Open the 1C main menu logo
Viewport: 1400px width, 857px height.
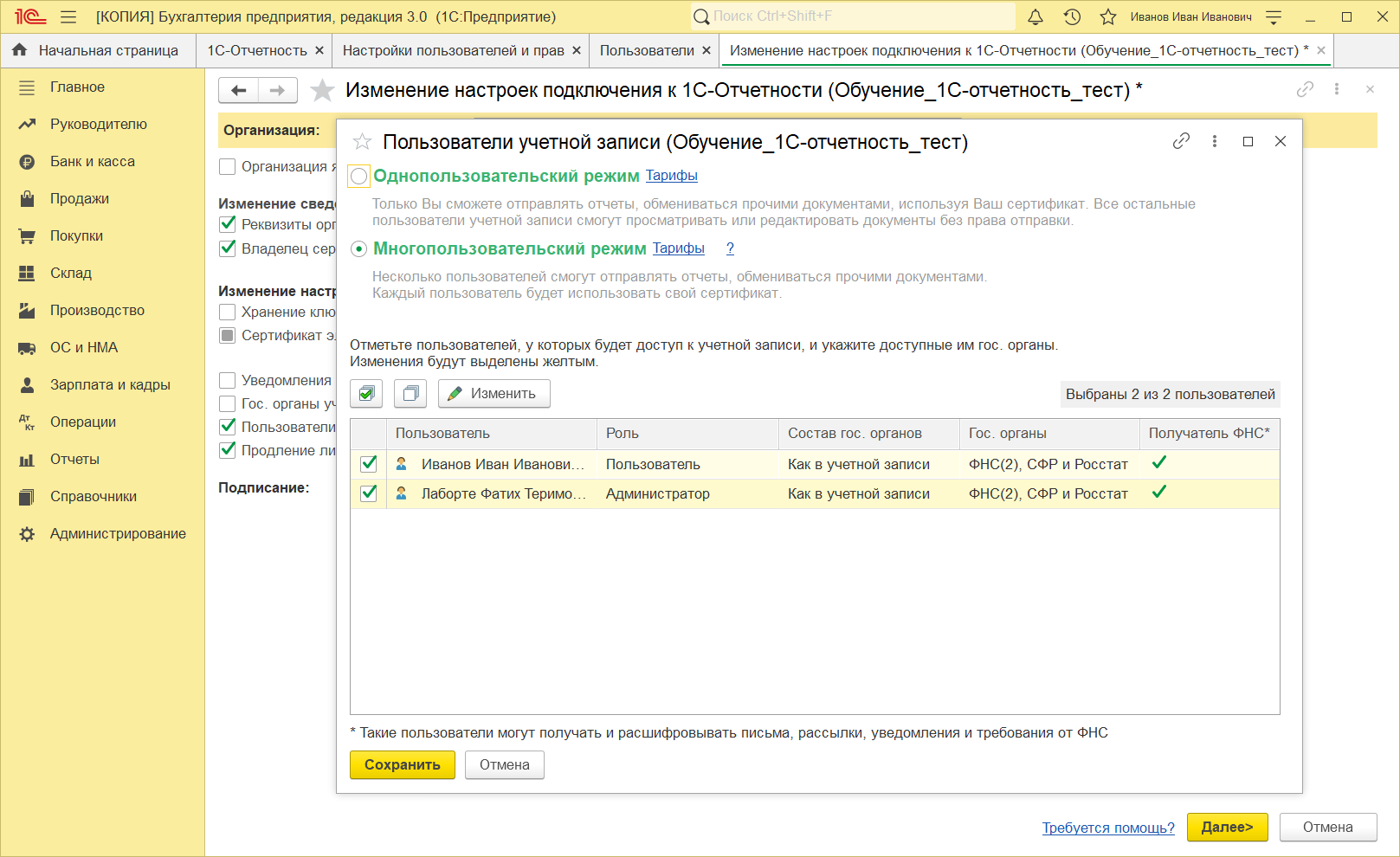click(29, 16)
